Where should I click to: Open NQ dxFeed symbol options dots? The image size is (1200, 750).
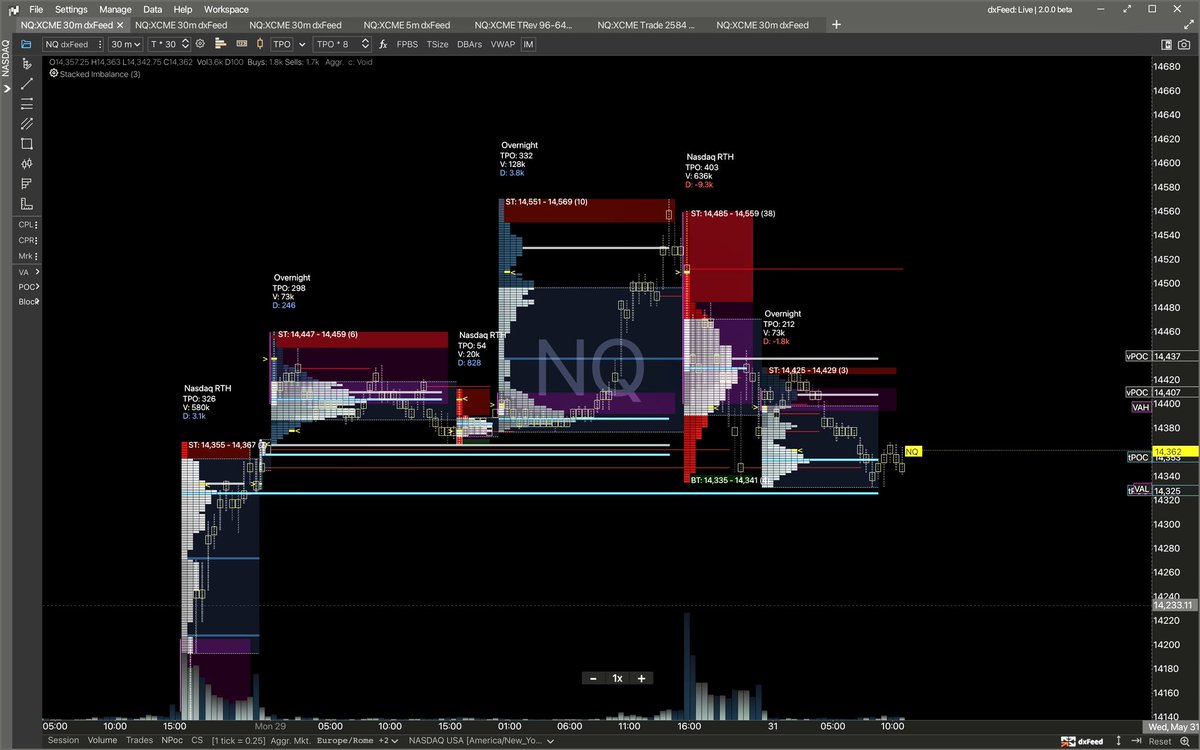pos(100,44)
